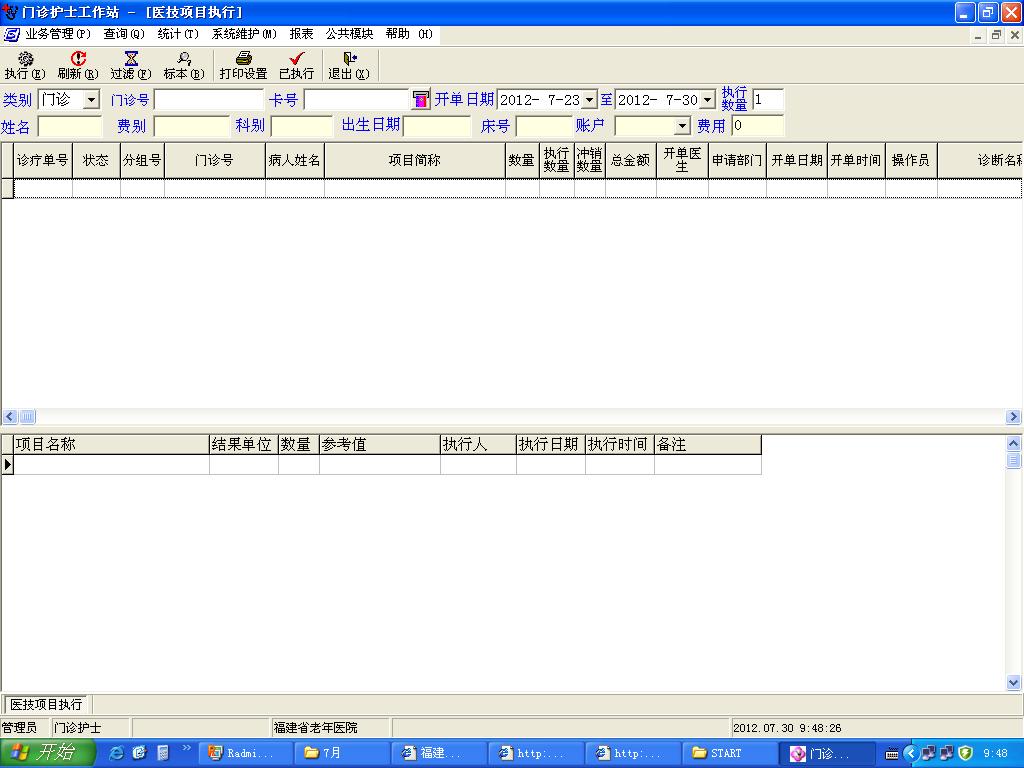Click the taskbar clock 9:48
Screen dimensions: 1024x768
995,754
